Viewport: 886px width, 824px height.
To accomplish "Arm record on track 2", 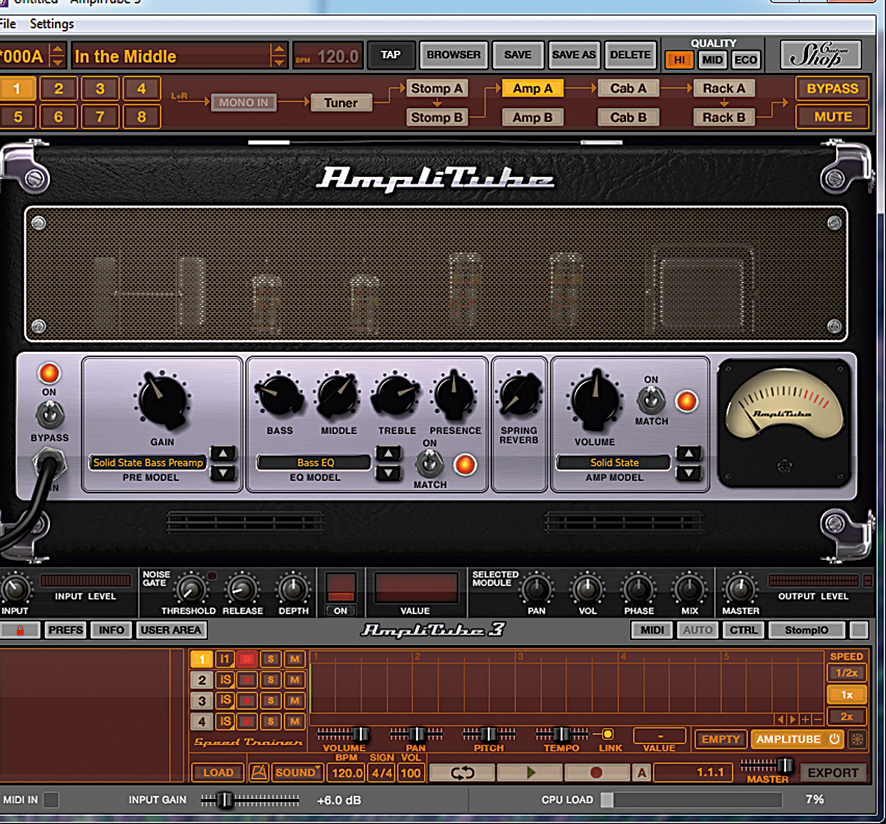I will tap(247, 680).
